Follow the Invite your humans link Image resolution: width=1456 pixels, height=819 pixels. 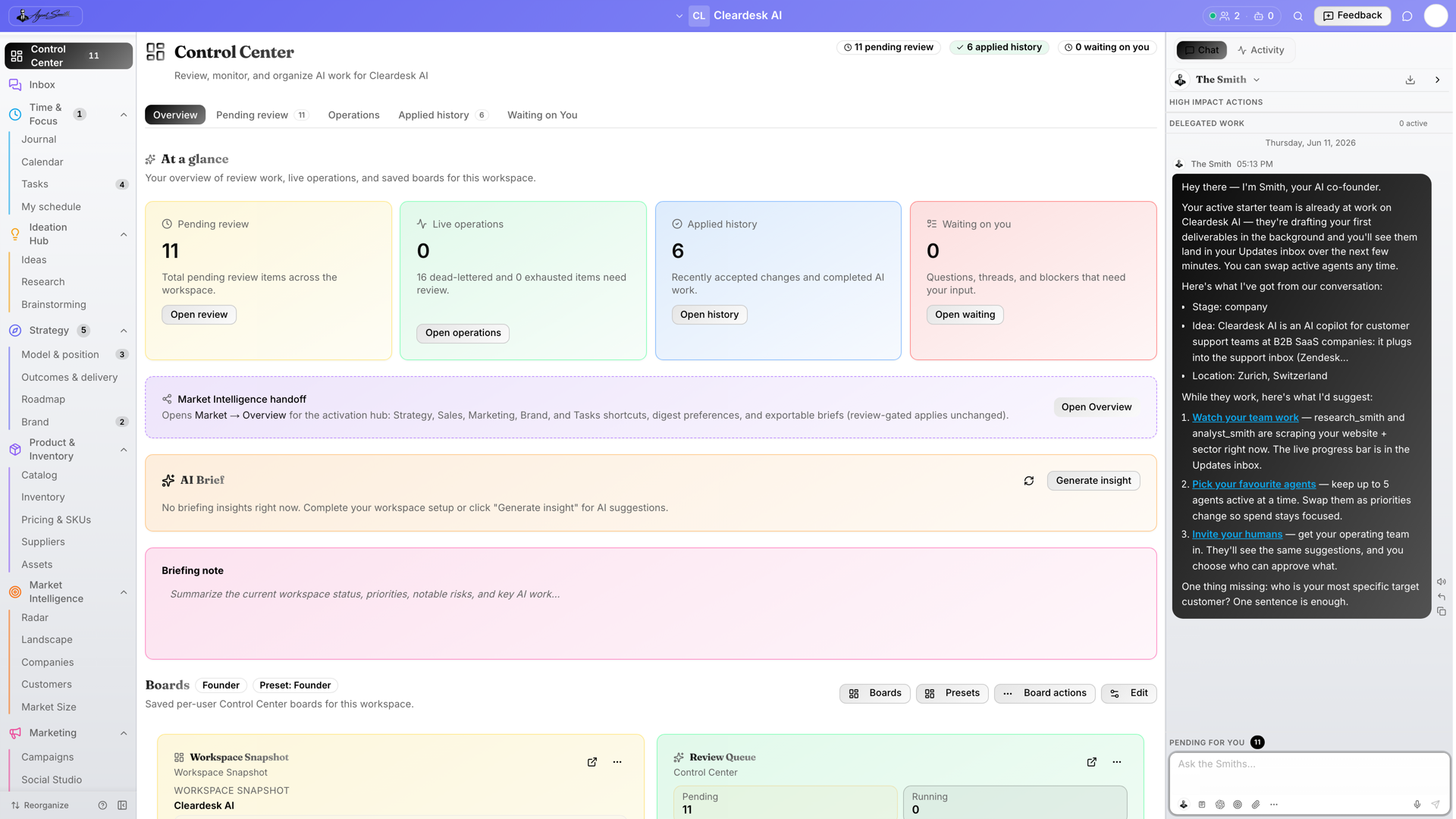[x=1237, y=535]
